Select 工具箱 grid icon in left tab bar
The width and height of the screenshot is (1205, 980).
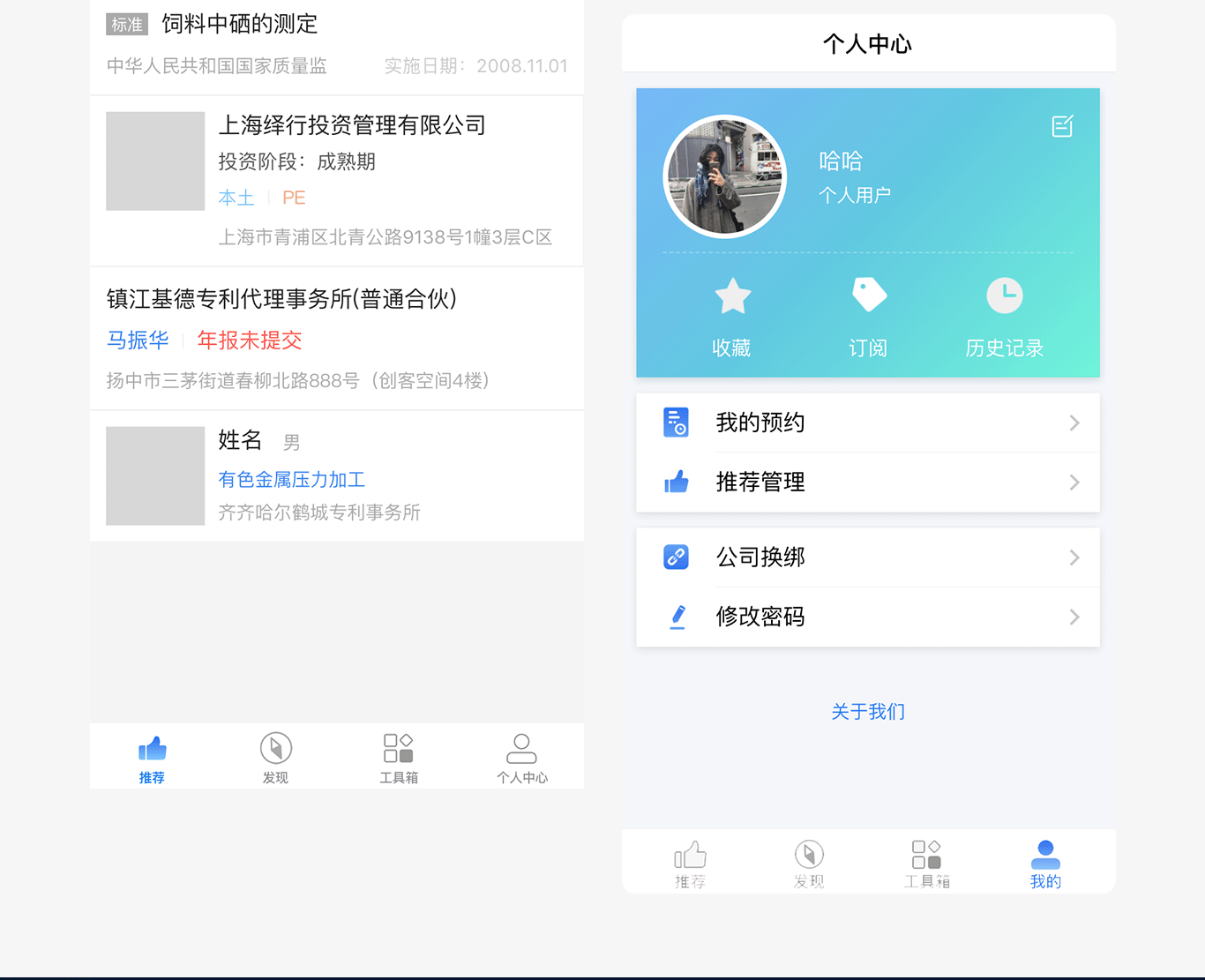399,748
